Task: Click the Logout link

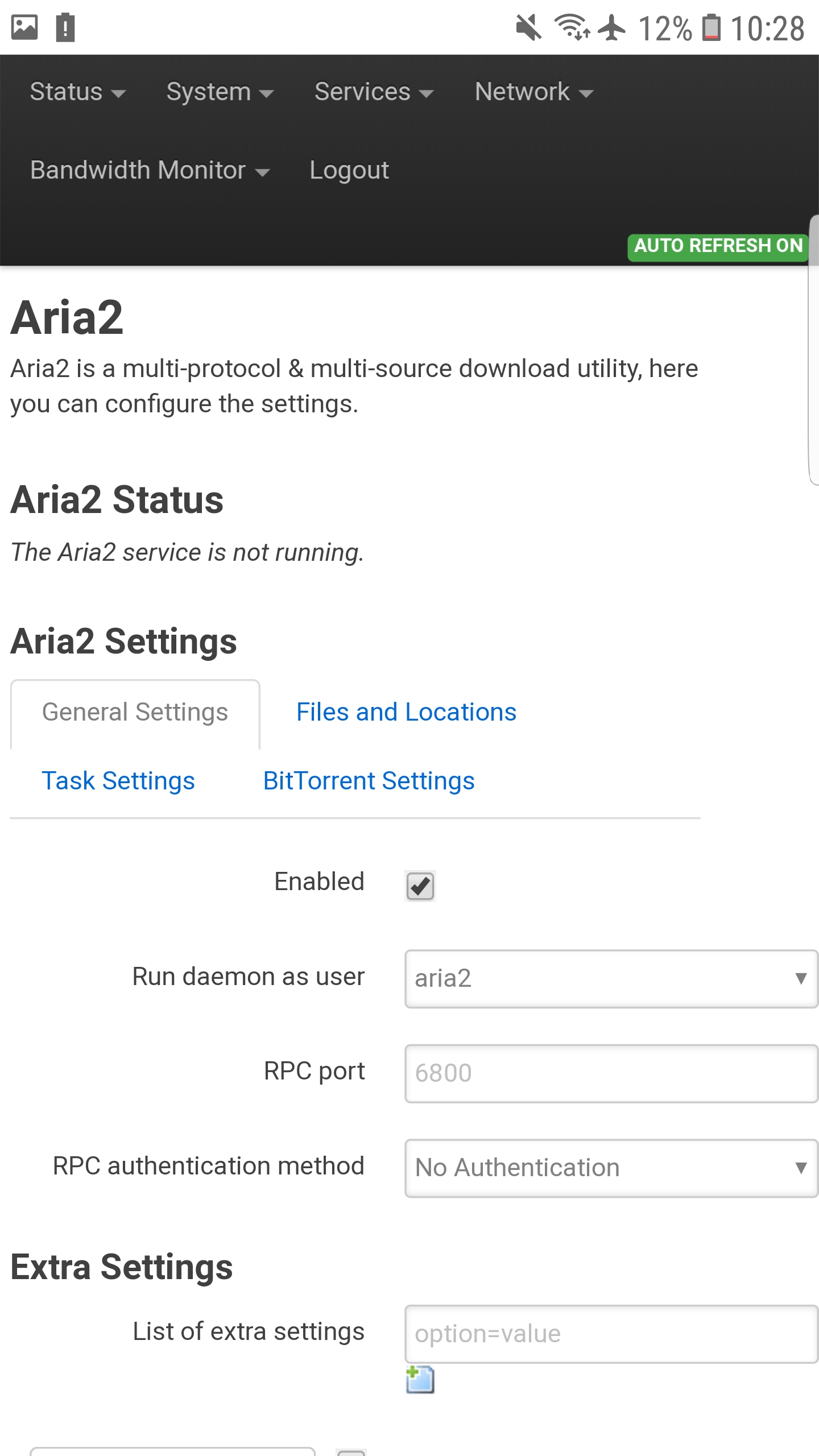Action: tap(349, 170)
